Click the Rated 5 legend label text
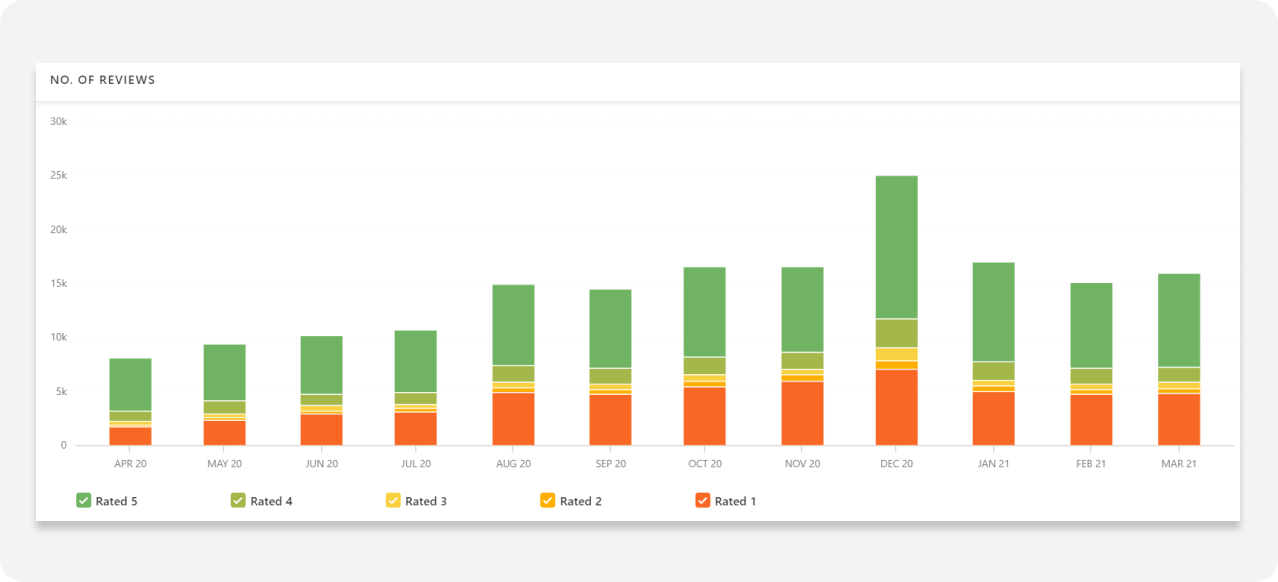 (x=117, y=501)
